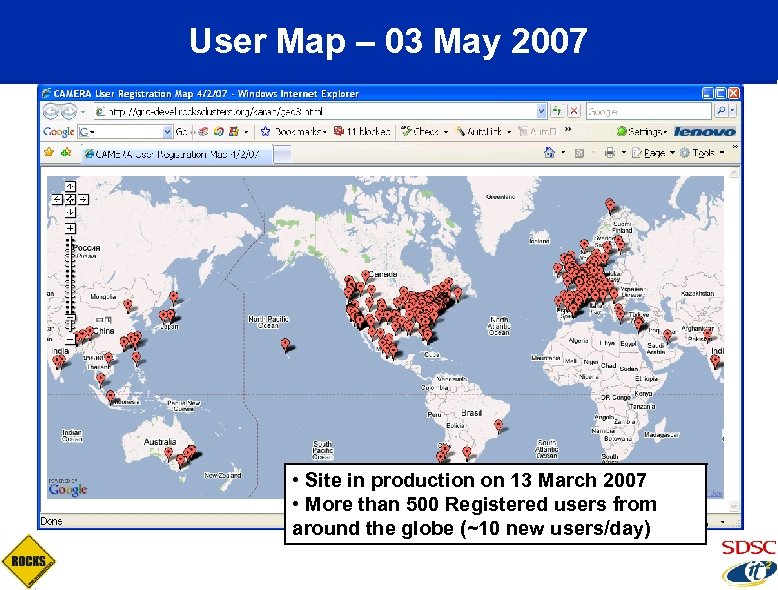Open the Page menu
The width and height of the screenshot is (778, 590).
point(653,153)
